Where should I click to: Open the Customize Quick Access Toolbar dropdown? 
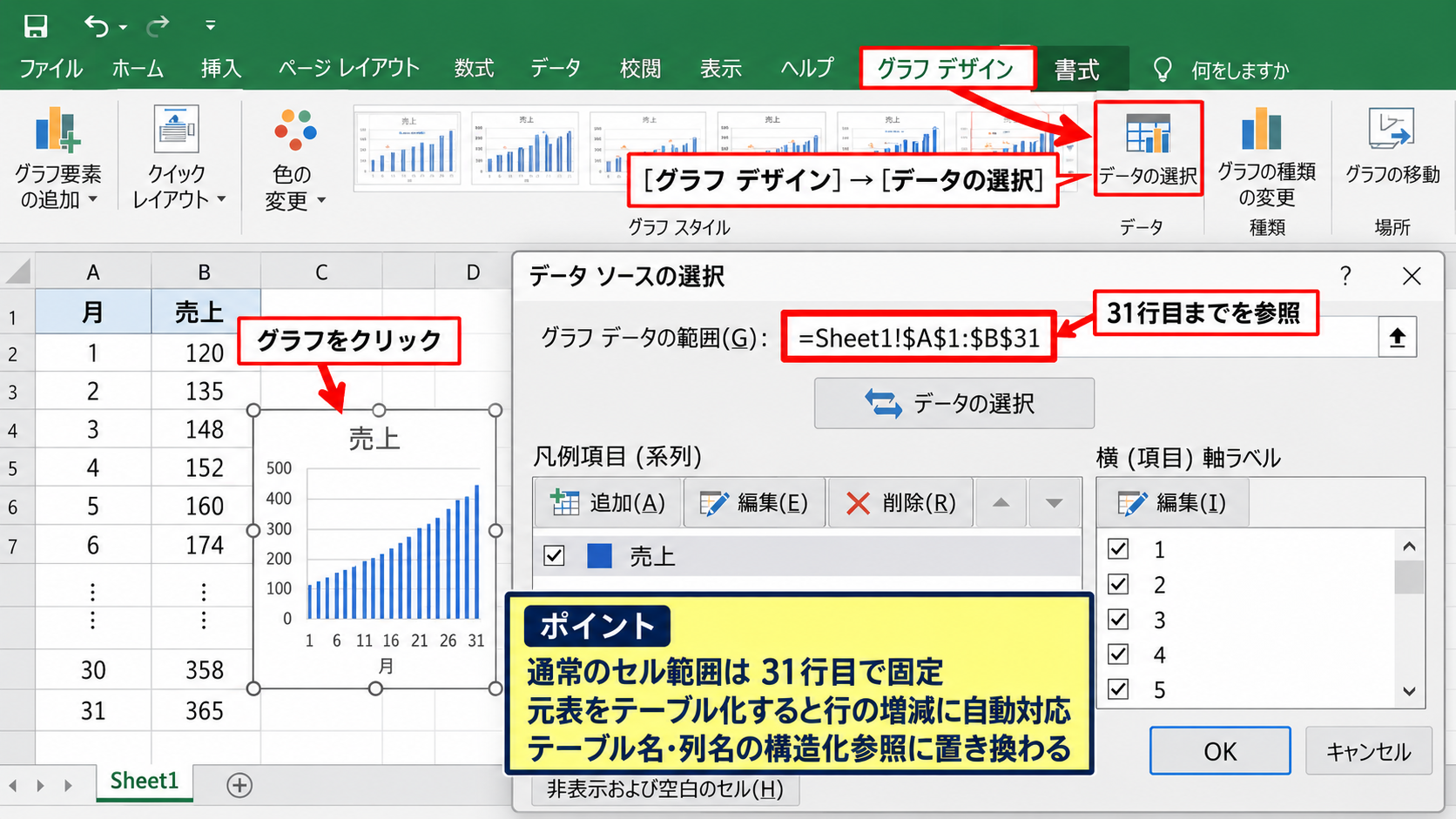tap(210, 26)
